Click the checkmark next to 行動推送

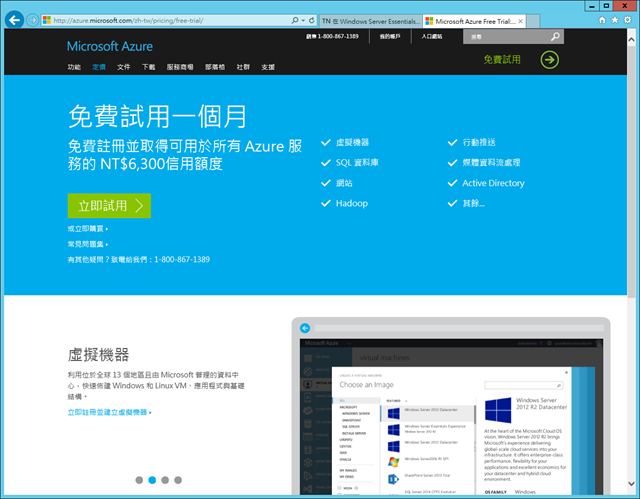coord(453,142)
